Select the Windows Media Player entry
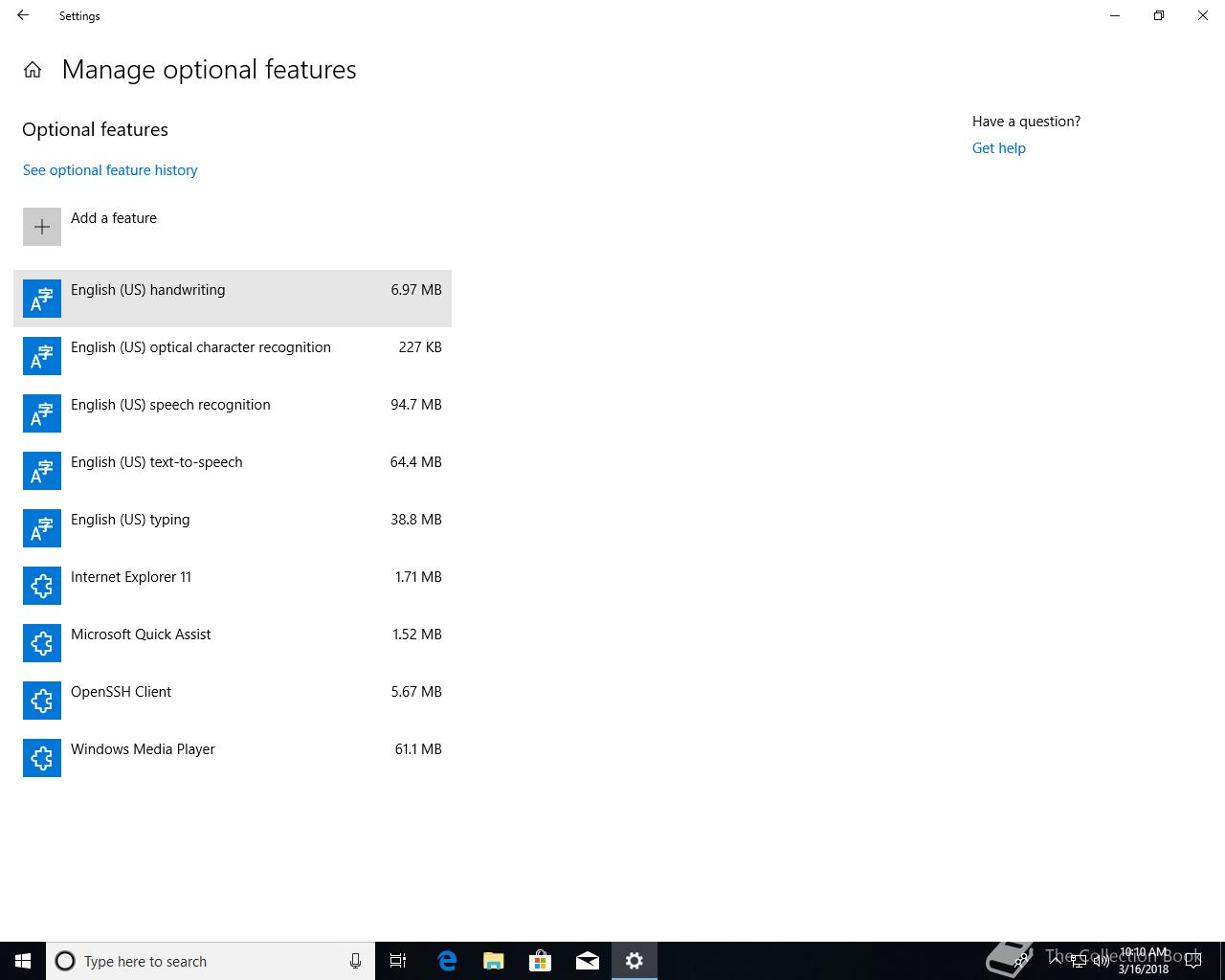1225x980 pixels. tap(233, 758)
